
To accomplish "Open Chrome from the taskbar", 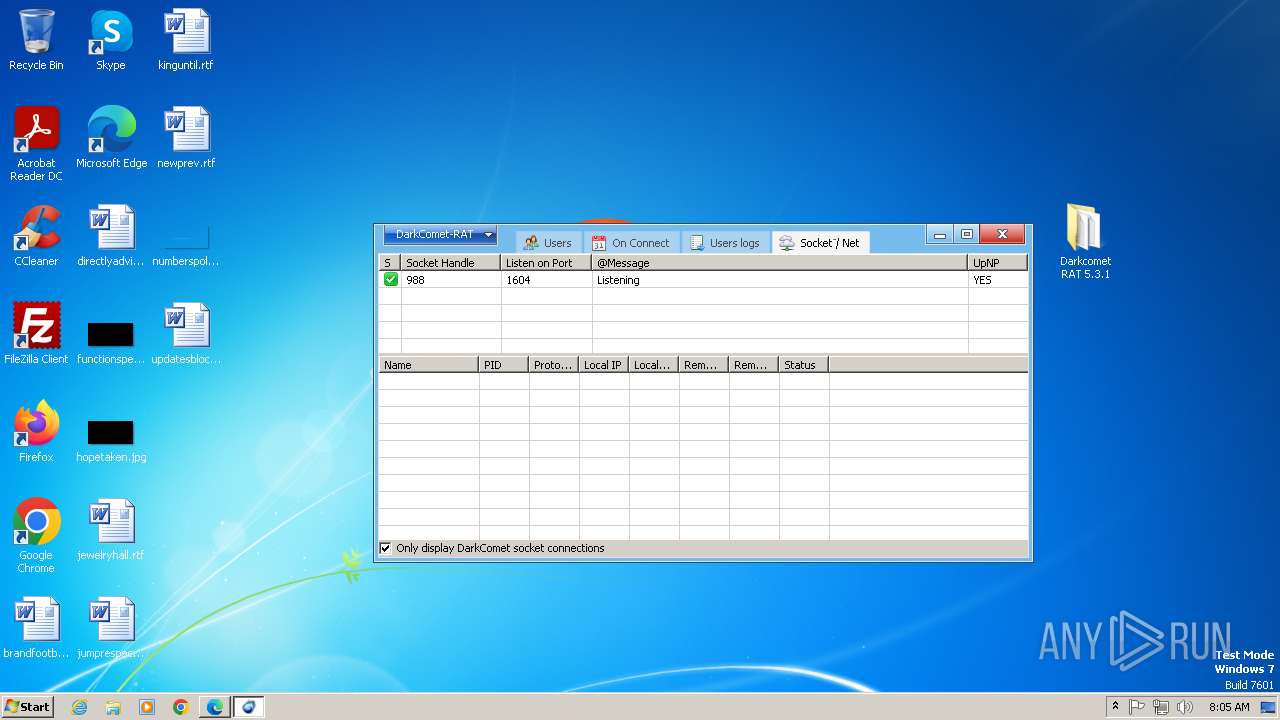I will pyautogui.click(x=181, y=707).
